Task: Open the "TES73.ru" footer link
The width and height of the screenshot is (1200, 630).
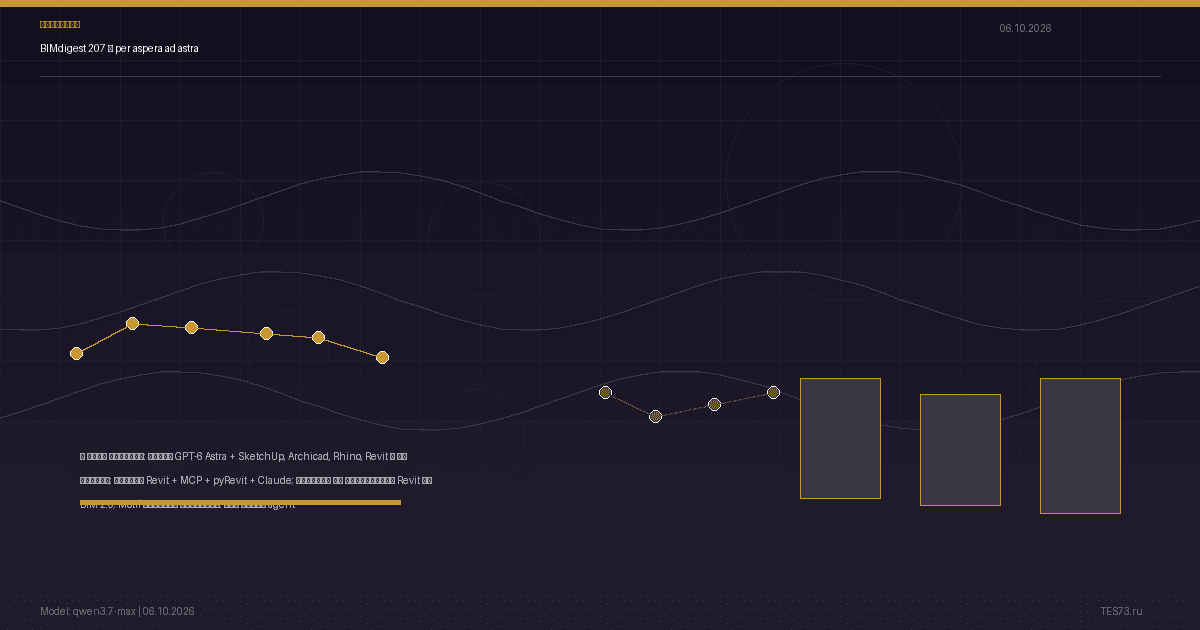Action: pyautogui.click(x=1121, y=611)
